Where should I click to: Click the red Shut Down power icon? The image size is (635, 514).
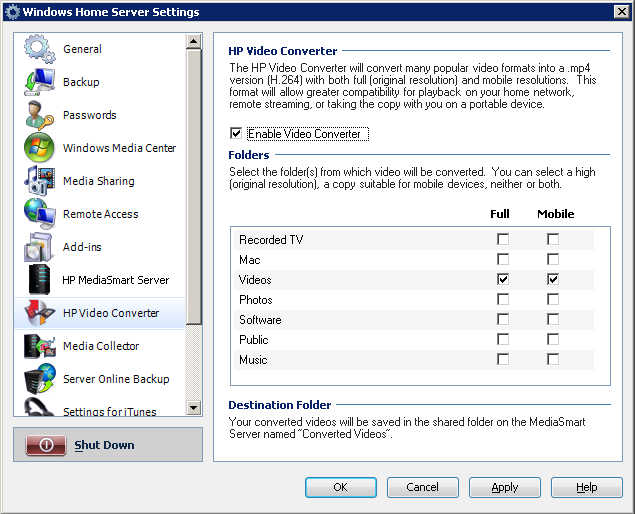46,445
